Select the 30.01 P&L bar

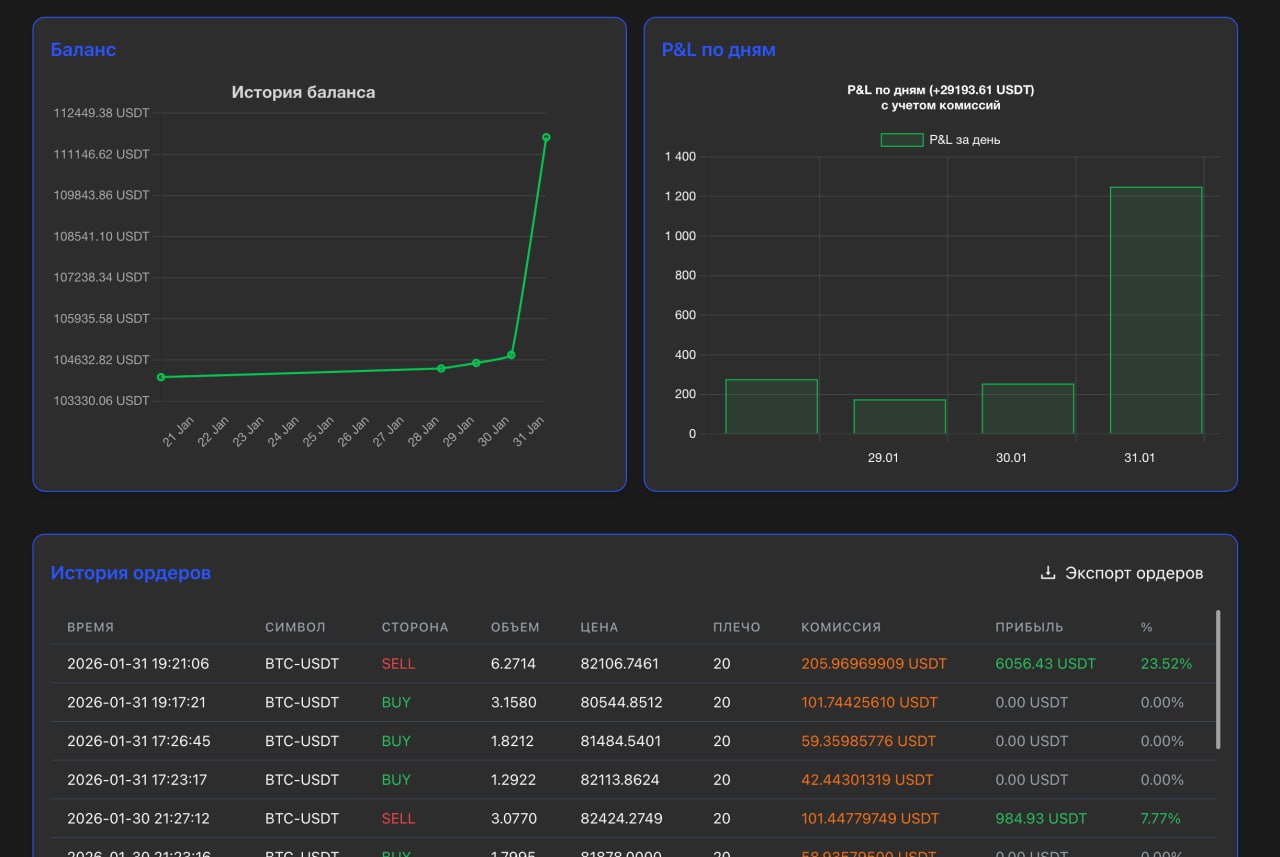point(1027,409)
